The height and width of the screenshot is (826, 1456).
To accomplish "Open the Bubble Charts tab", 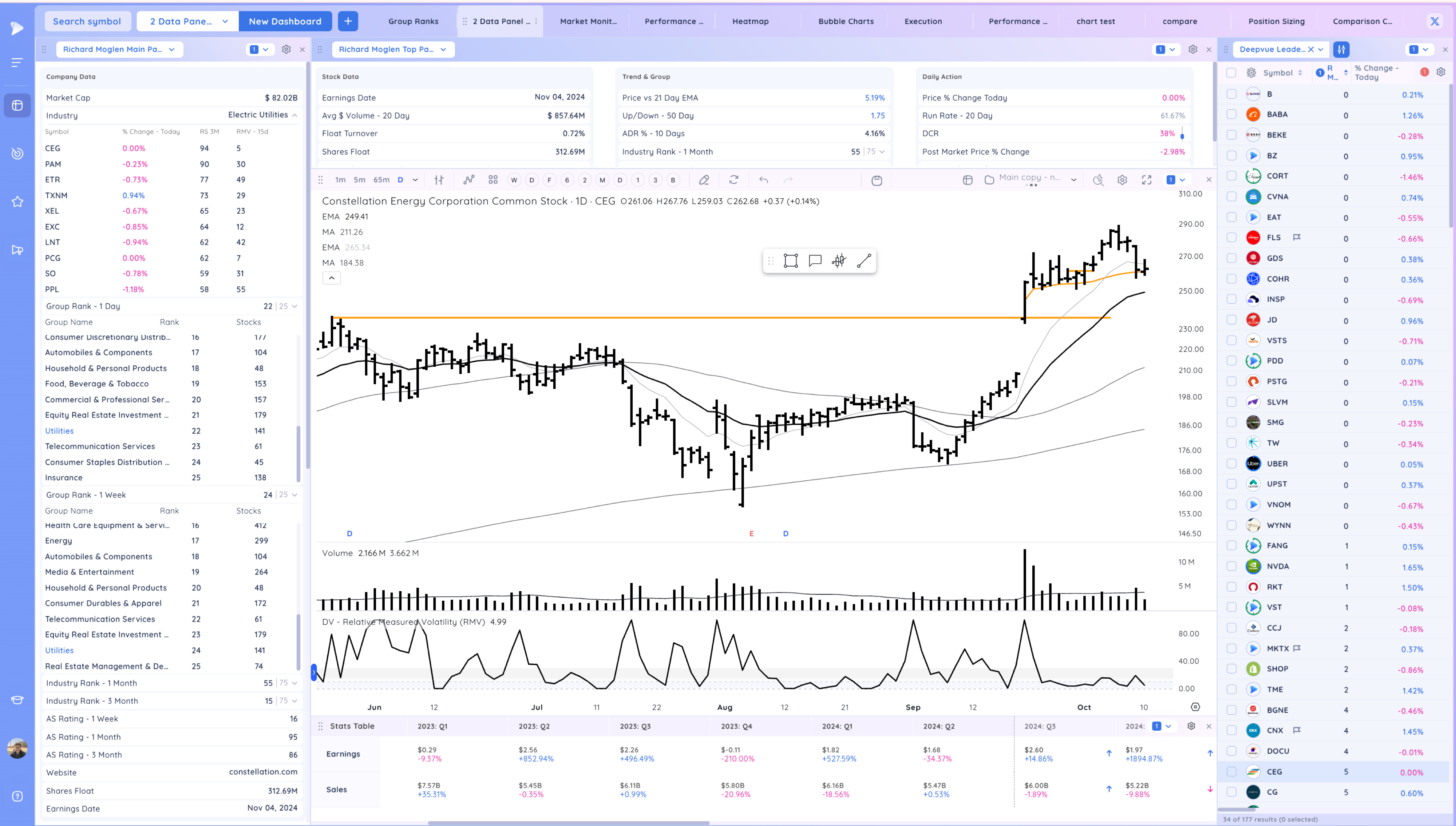I will pyautogui.click(x=846, y=21).
